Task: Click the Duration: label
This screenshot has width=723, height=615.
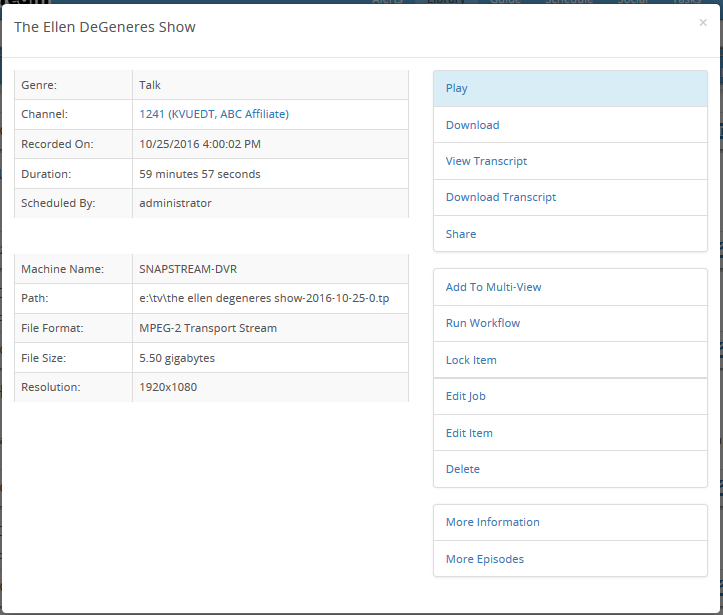Action: click(46, 174)
